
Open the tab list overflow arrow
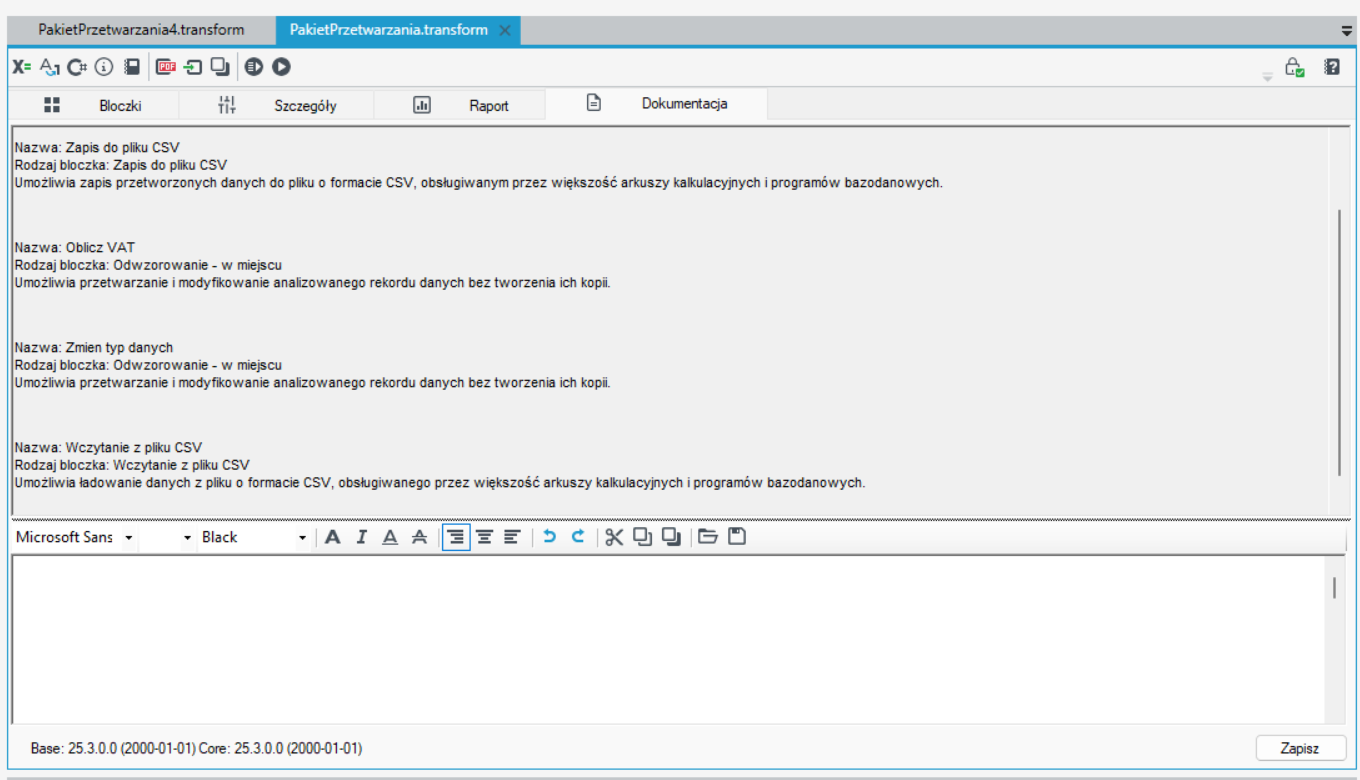(1346, 31)
